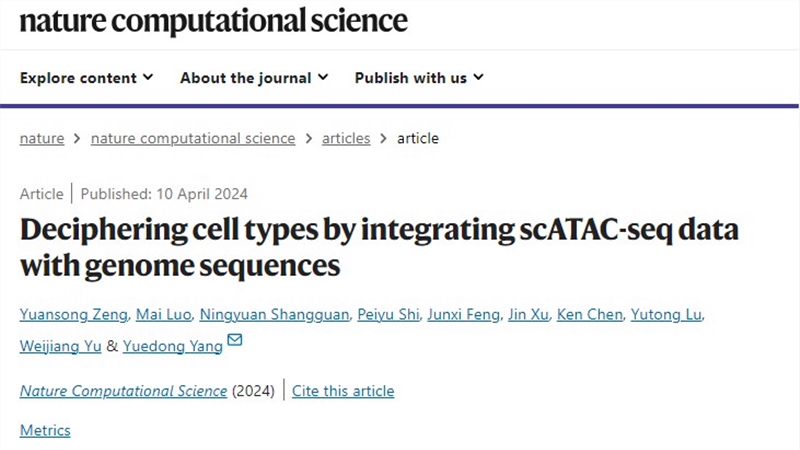Screen dimensions: 800x450
Task: Expand the Explore content dropdown
Action: coord(86,78)
